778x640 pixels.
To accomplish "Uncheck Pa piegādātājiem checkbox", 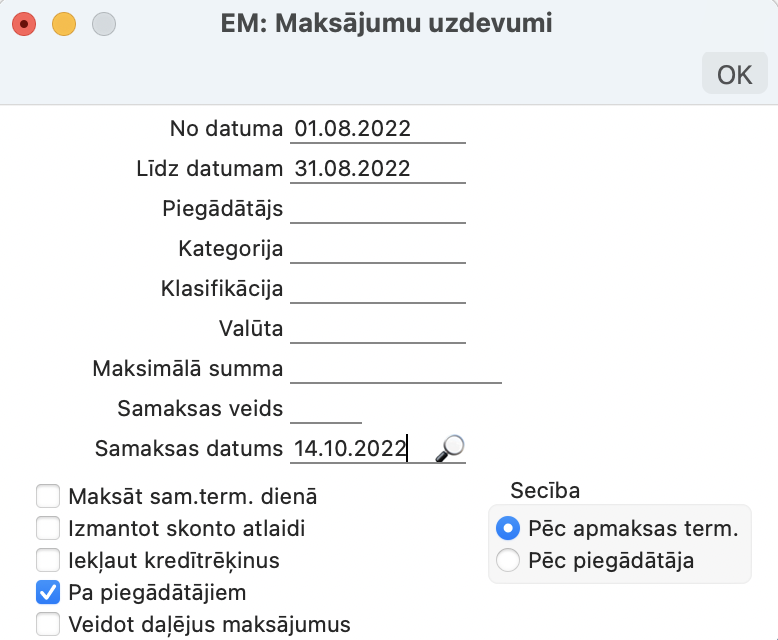I will [47, 592].
